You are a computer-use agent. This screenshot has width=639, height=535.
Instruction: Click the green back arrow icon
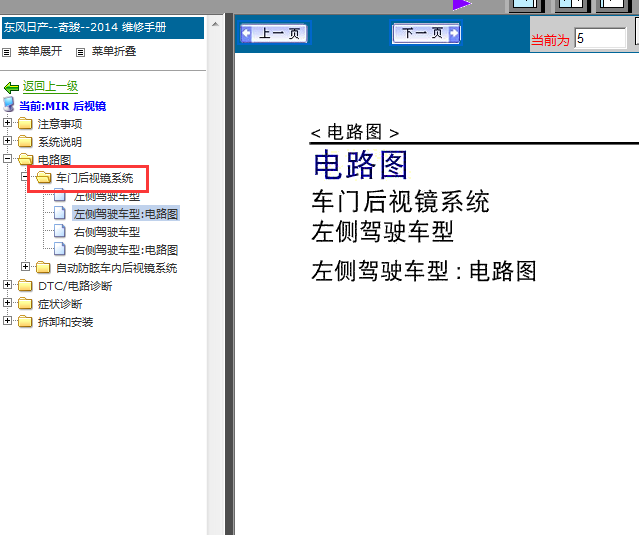coord(11,87)
